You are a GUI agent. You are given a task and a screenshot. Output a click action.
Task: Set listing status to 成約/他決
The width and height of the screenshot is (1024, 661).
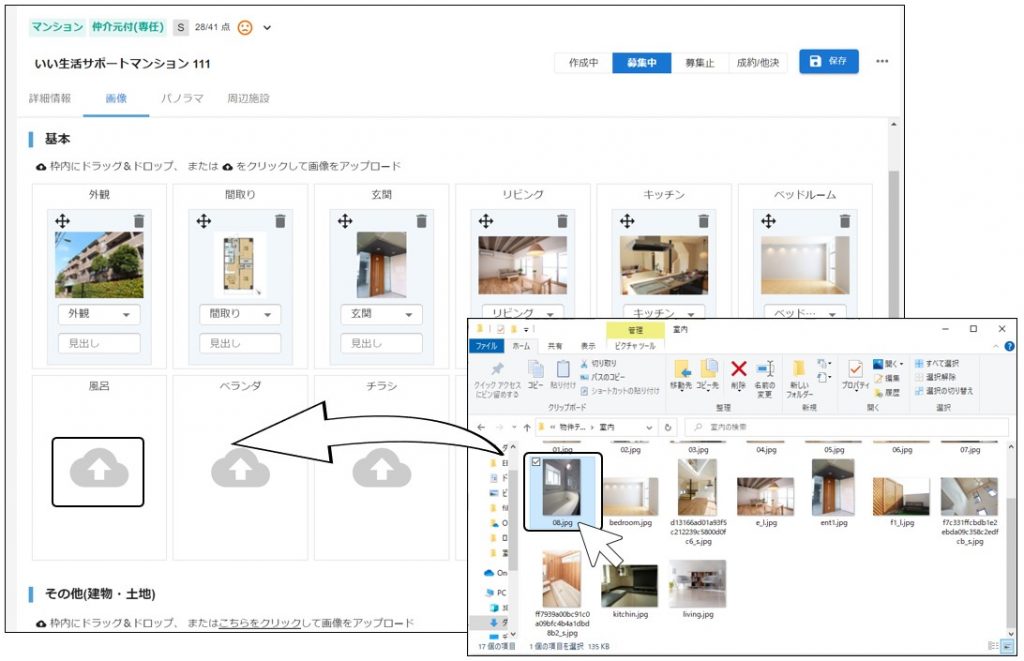[758, 63]
